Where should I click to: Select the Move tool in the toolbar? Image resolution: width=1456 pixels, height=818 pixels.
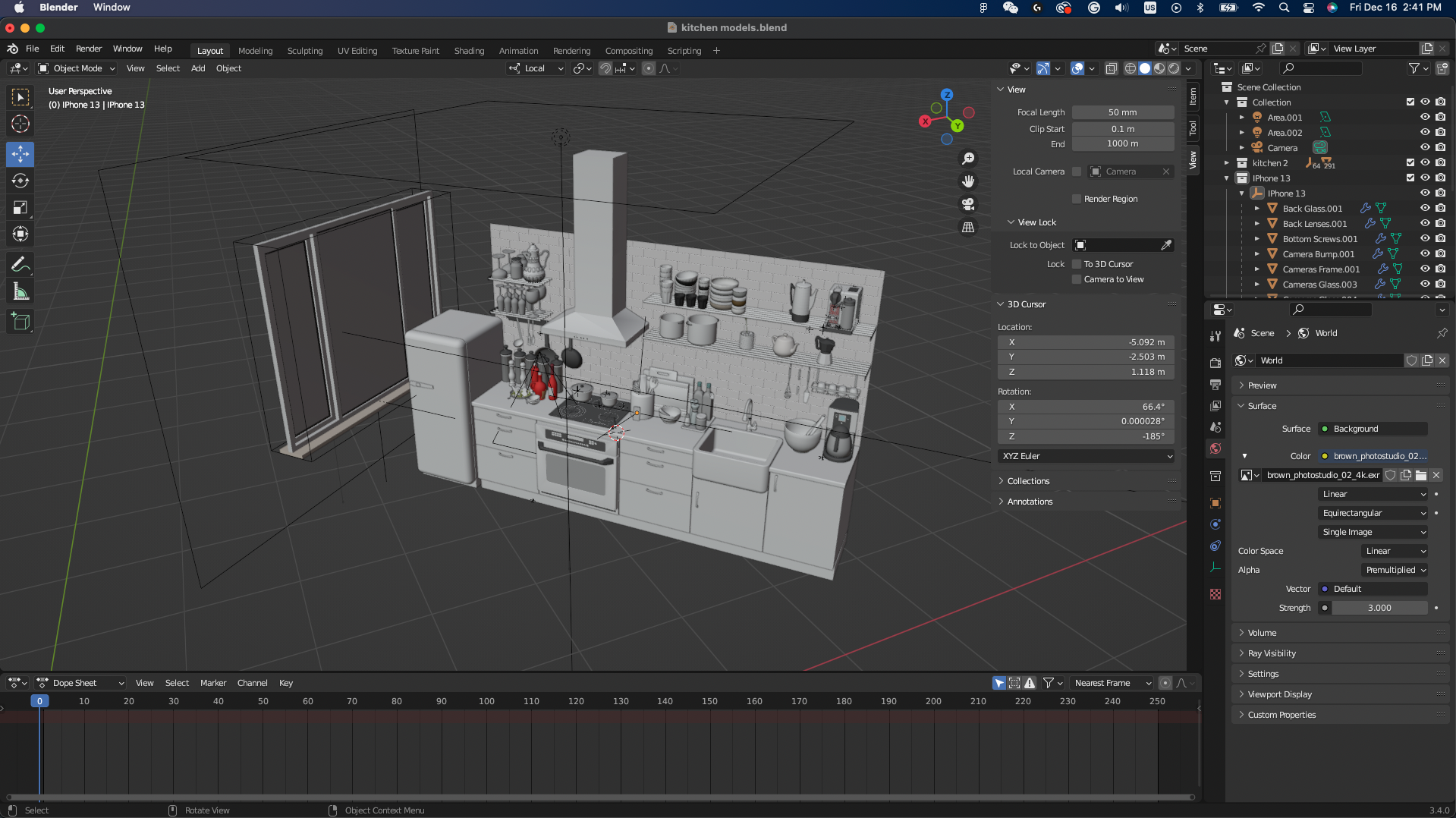[x=20, y=154]
